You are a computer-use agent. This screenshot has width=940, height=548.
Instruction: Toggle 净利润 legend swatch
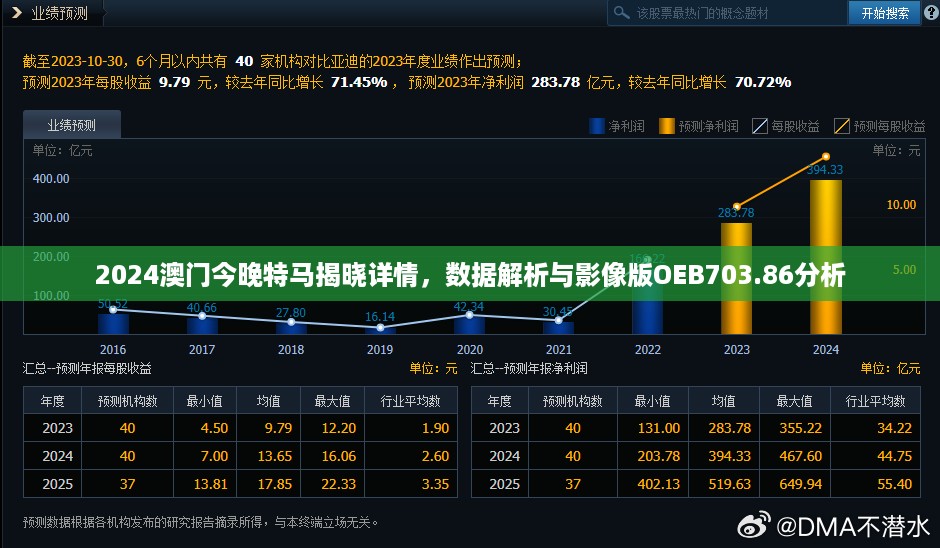point(596,126)
